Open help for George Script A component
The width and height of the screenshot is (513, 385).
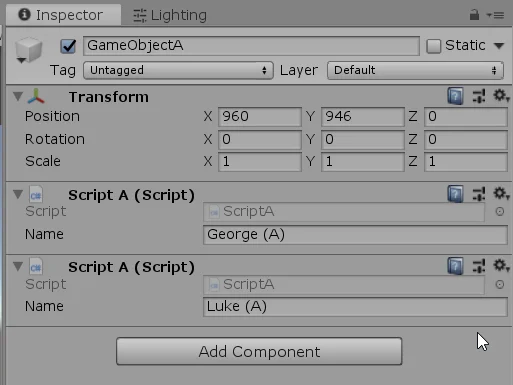coord(455,194)
